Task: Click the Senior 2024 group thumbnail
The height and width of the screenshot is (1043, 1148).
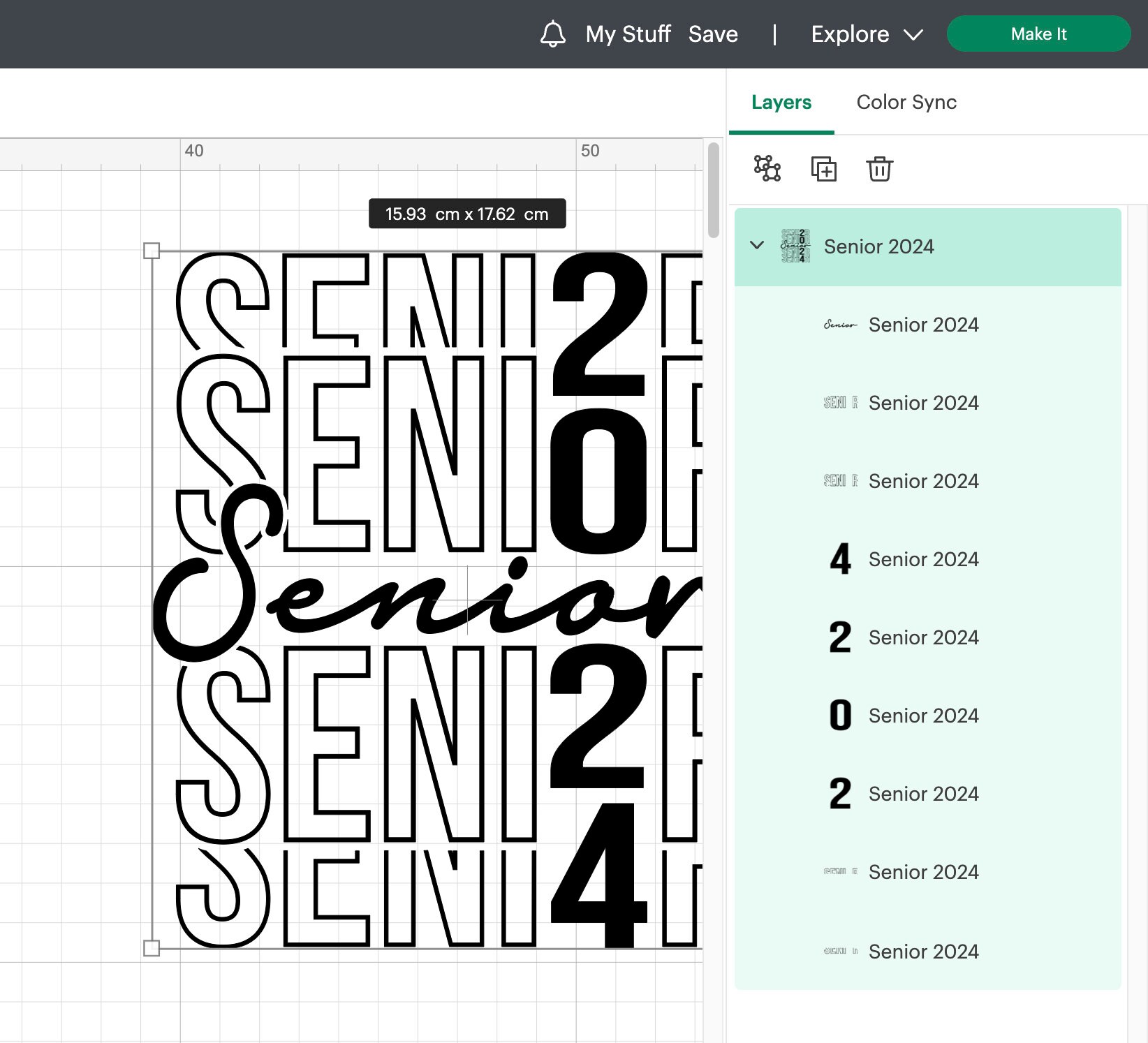Action: (796, 246)
